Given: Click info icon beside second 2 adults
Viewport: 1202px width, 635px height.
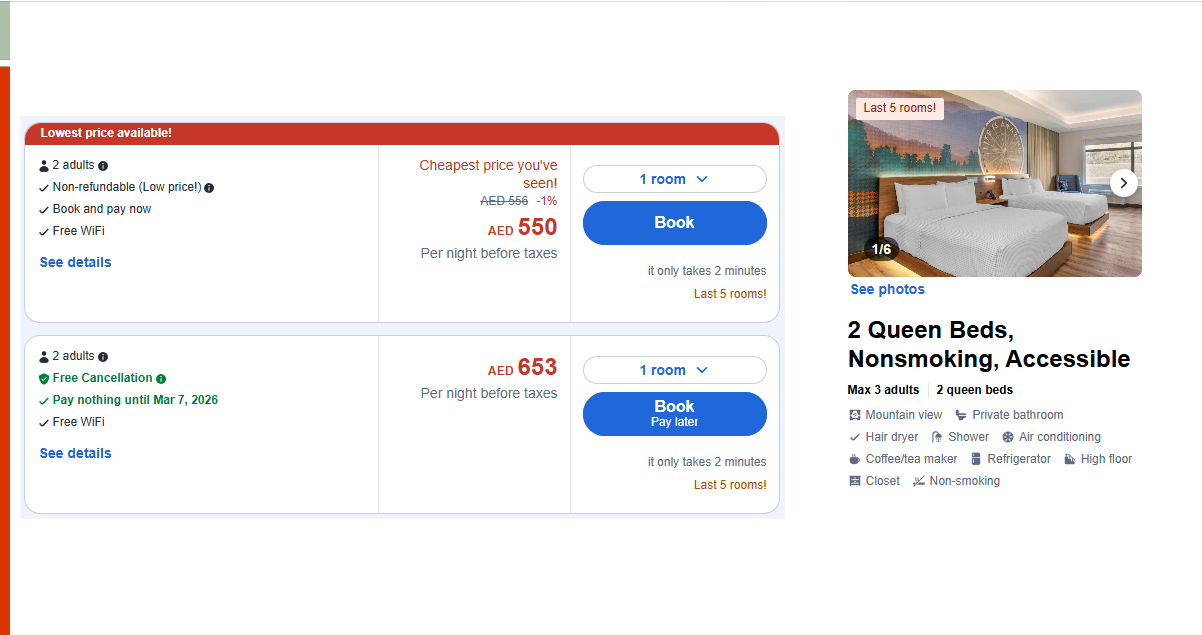Looking at the screenshot, I should [103, 357].
